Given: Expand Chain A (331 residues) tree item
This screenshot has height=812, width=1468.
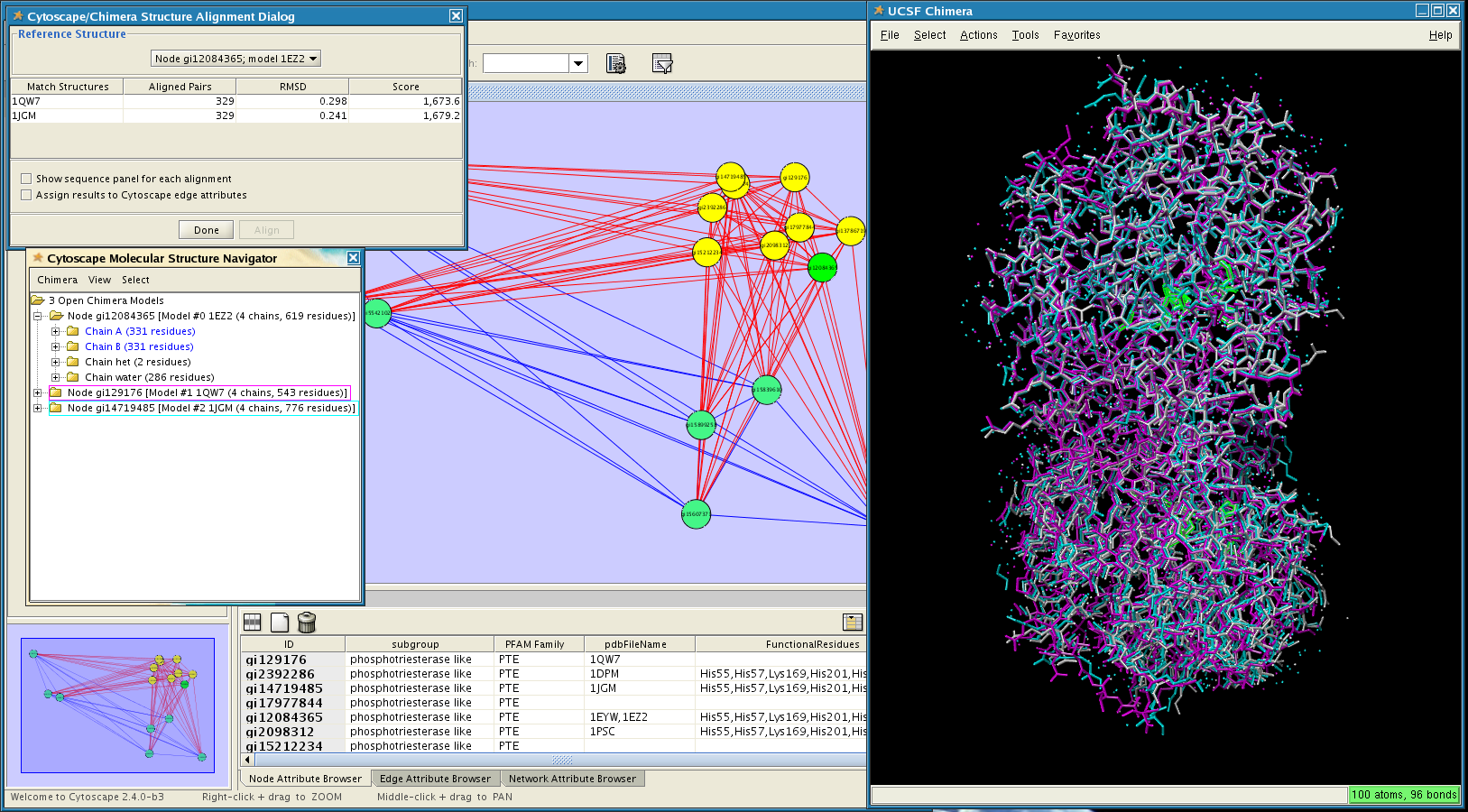Looking at the screenshot, I should [56, 331].
